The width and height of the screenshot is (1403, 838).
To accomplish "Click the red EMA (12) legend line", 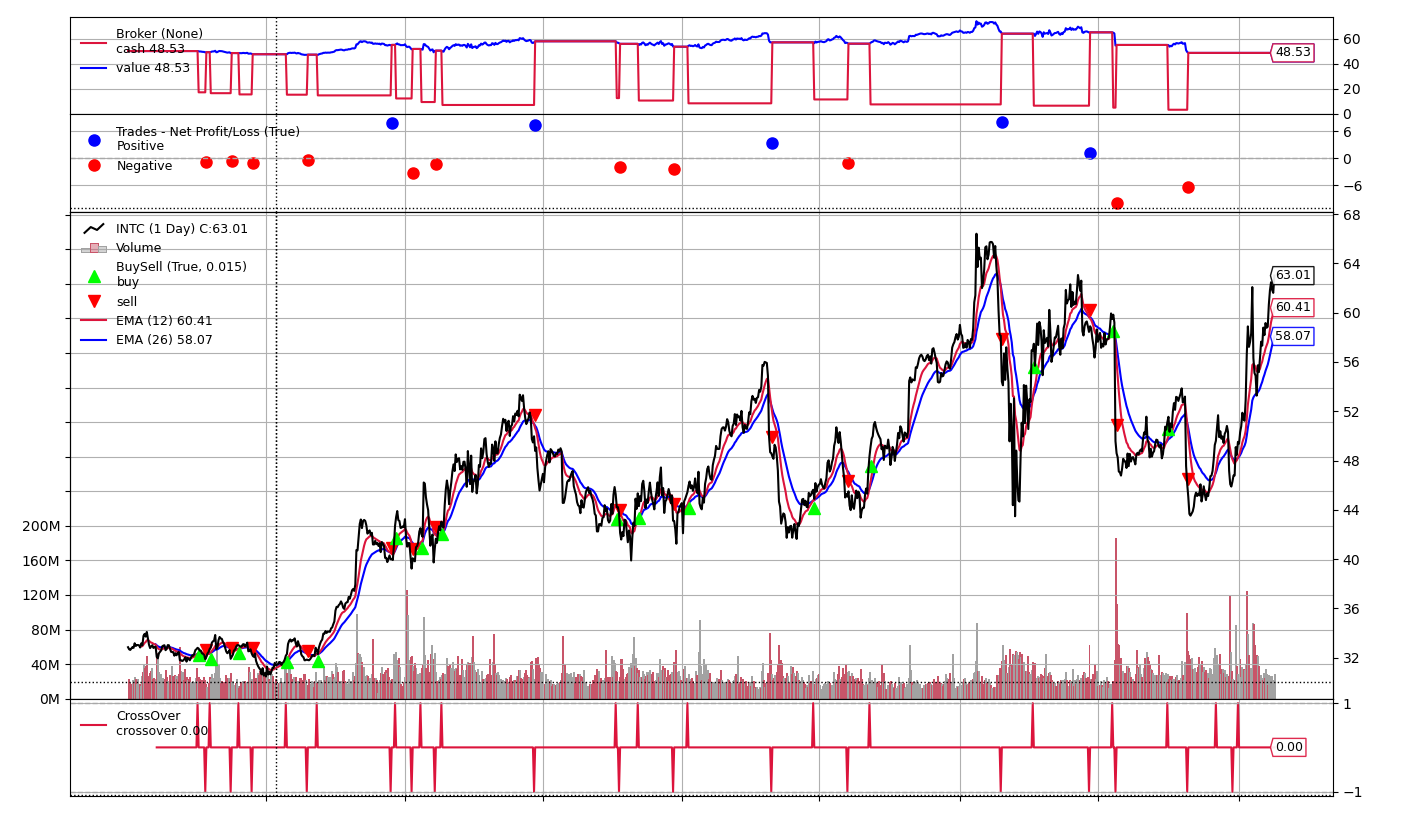I will [x=94, y=321].
